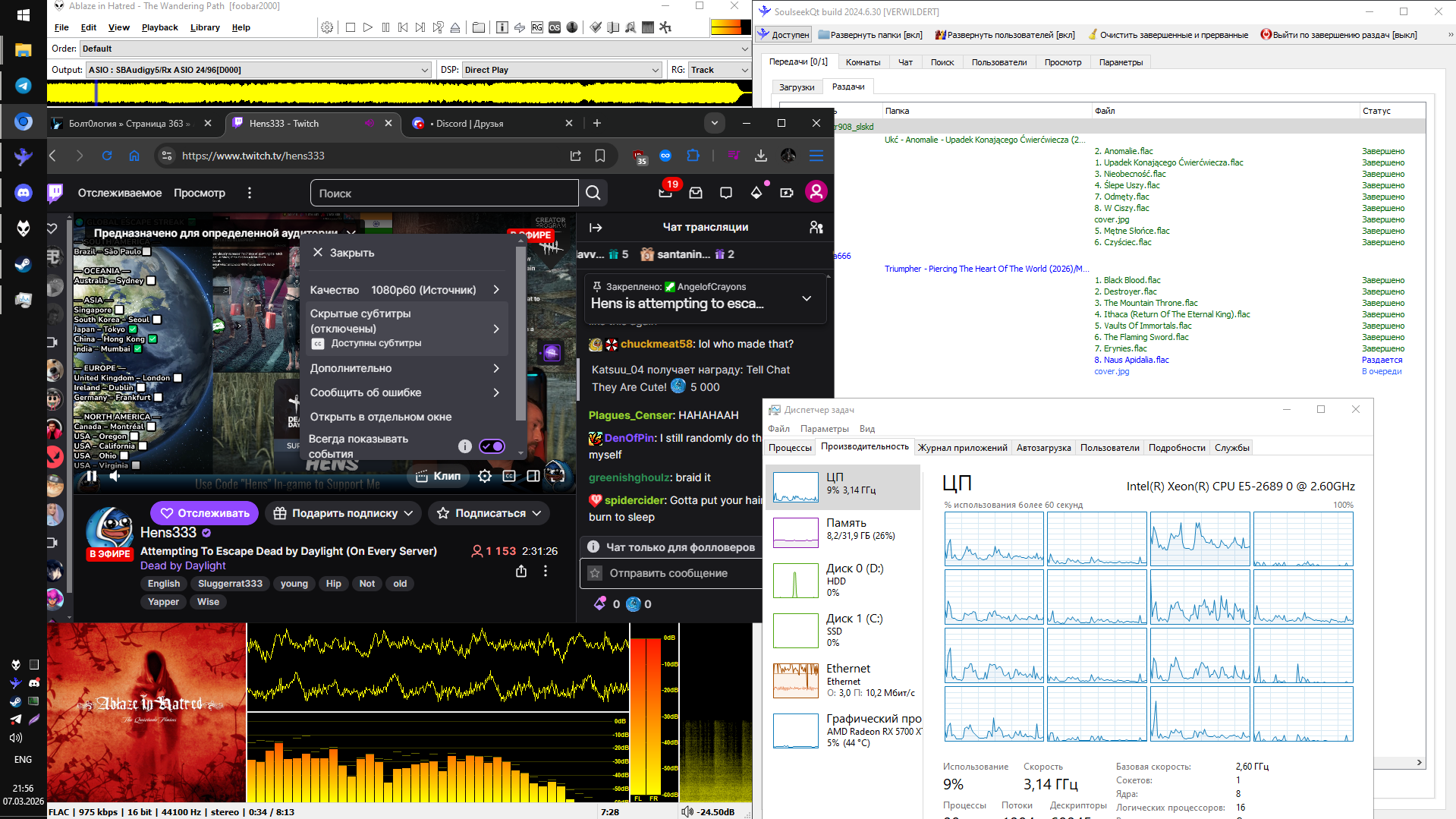Viewport: 1456px width, 819px height.
Task: Bookmark the current page in the browser toolbar
Action: [600, 156]
